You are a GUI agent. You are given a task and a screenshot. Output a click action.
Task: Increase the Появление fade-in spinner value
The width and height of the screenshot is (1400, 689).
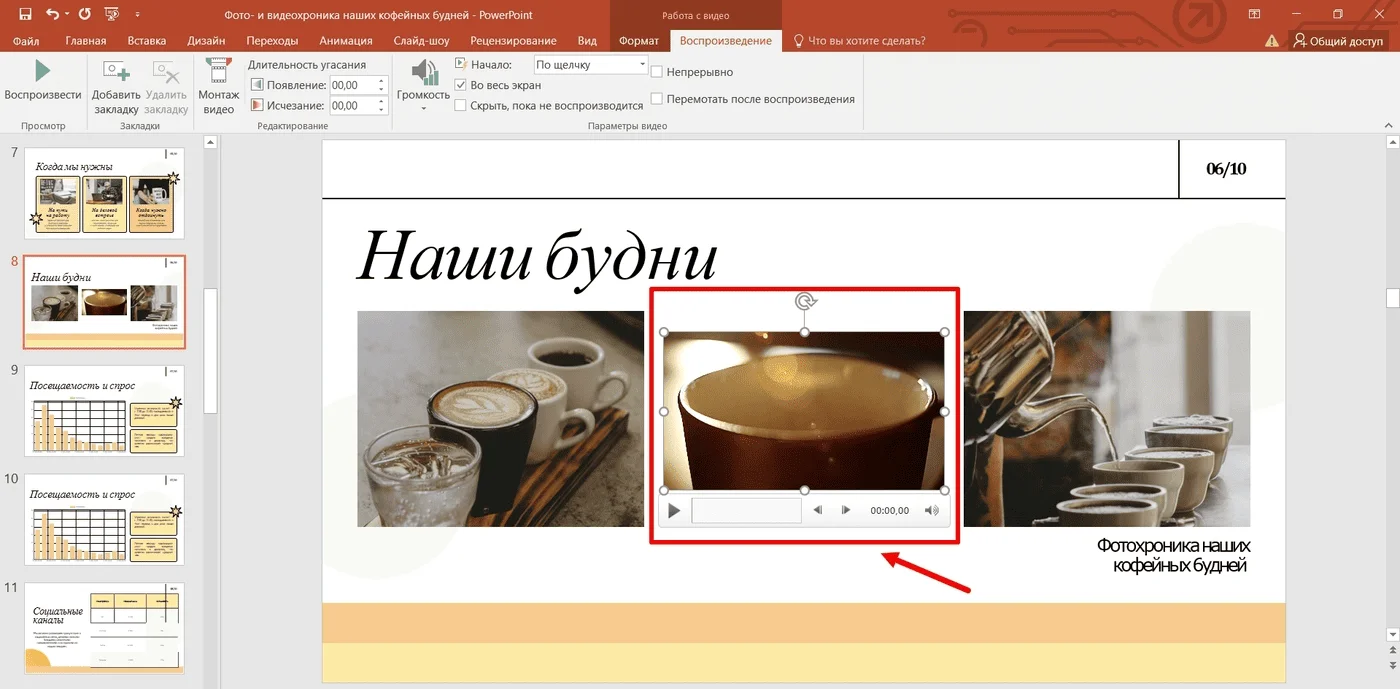click(381, 81)
